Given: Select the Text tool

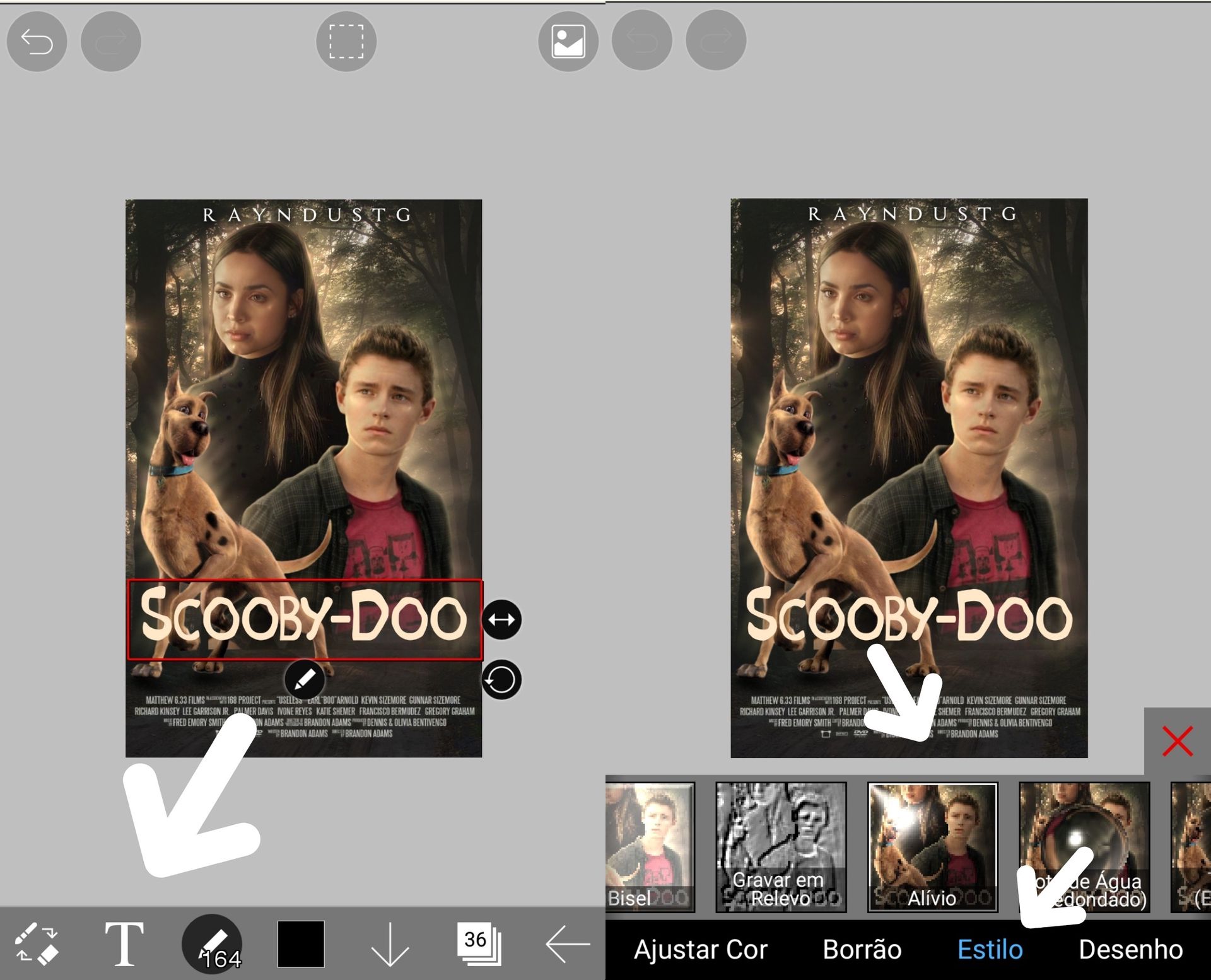Looking at the screenshot, I should [124, 944].
